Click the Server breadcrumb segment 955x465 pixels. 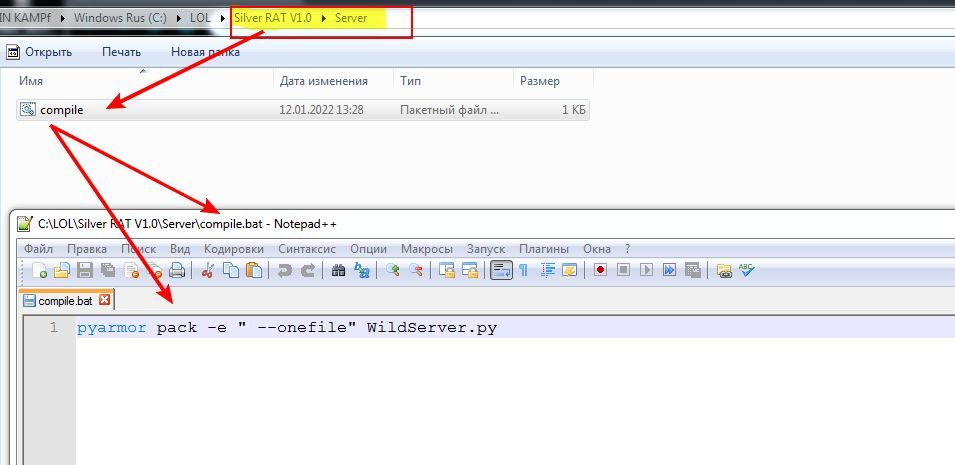351,18
